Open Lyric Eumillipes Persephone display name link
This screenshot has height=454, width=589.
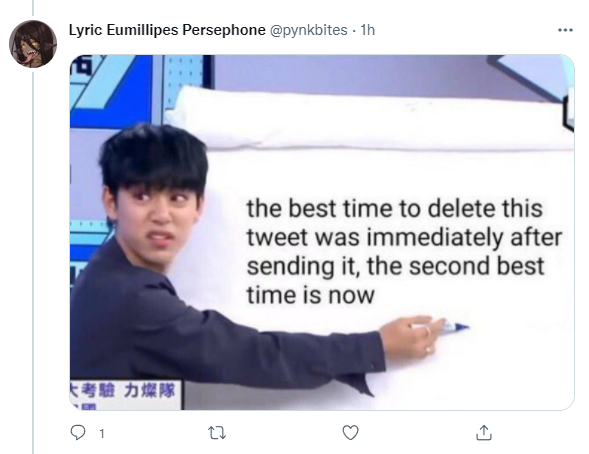167,30
